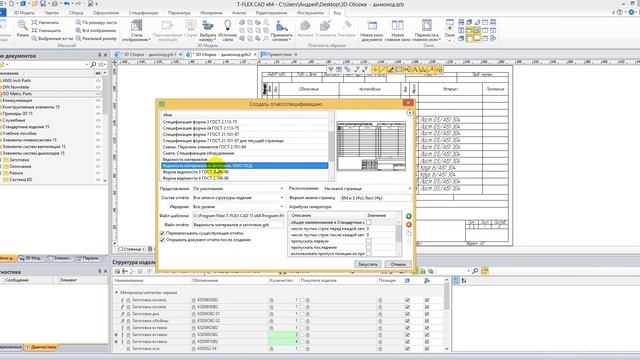
Task: Click the search magnifier in structure panel
Action: pos(475,271)
